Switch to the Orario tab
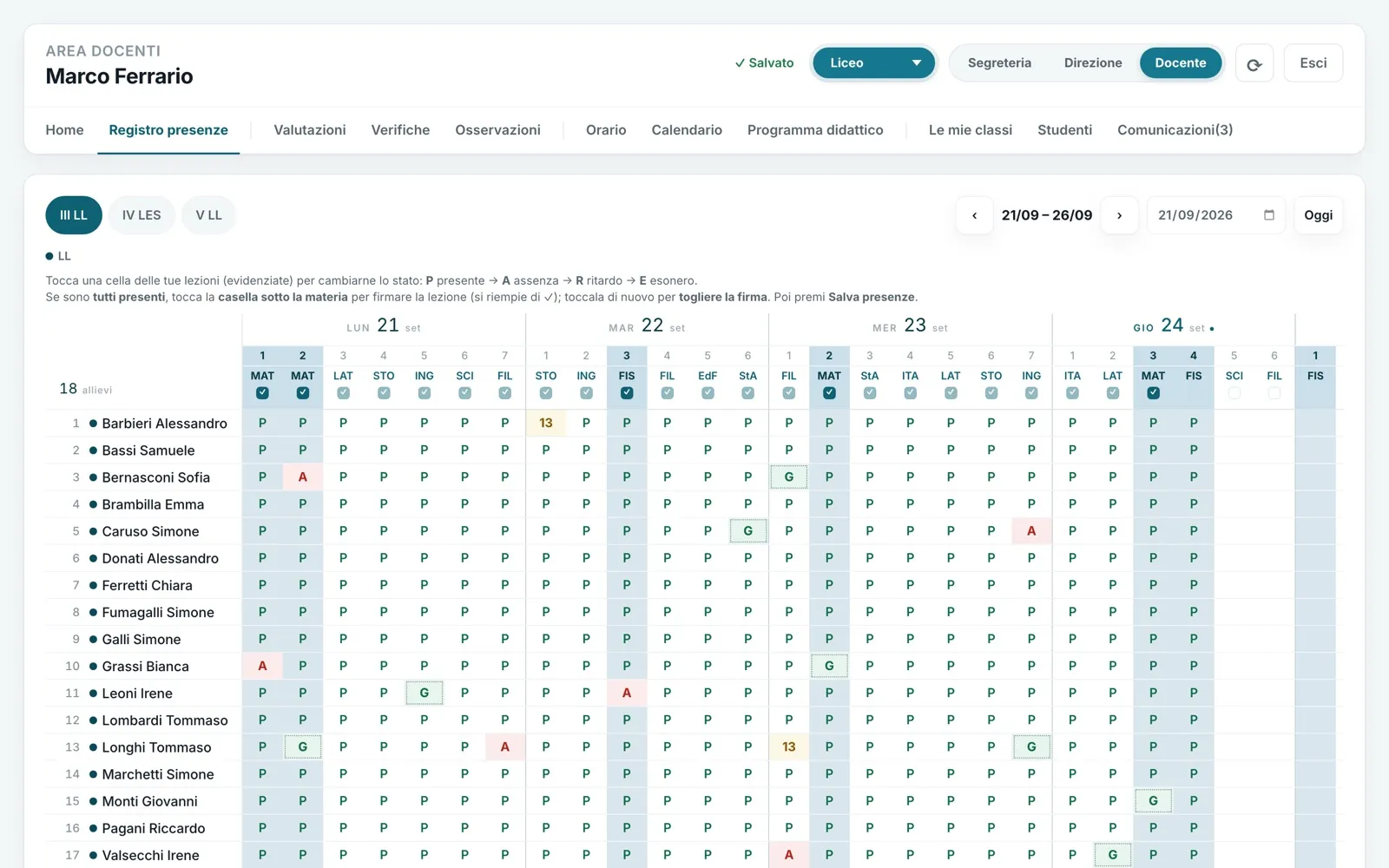Image resolution: width=1389 pixels, height=868 pixels. coord(606,130)
